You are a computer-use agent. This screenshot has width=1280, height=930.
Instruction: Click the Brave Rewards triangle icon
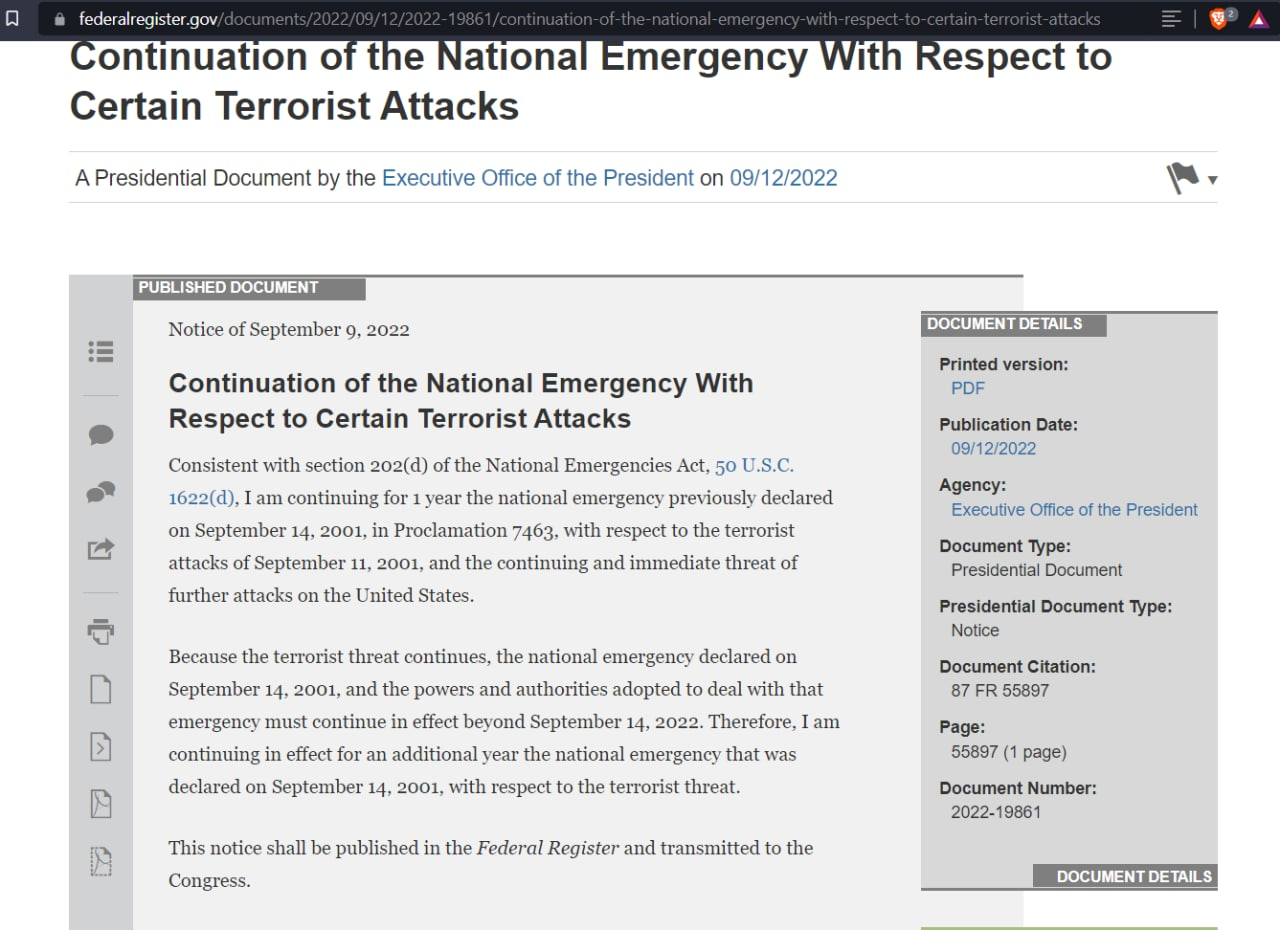point(1258,19)
